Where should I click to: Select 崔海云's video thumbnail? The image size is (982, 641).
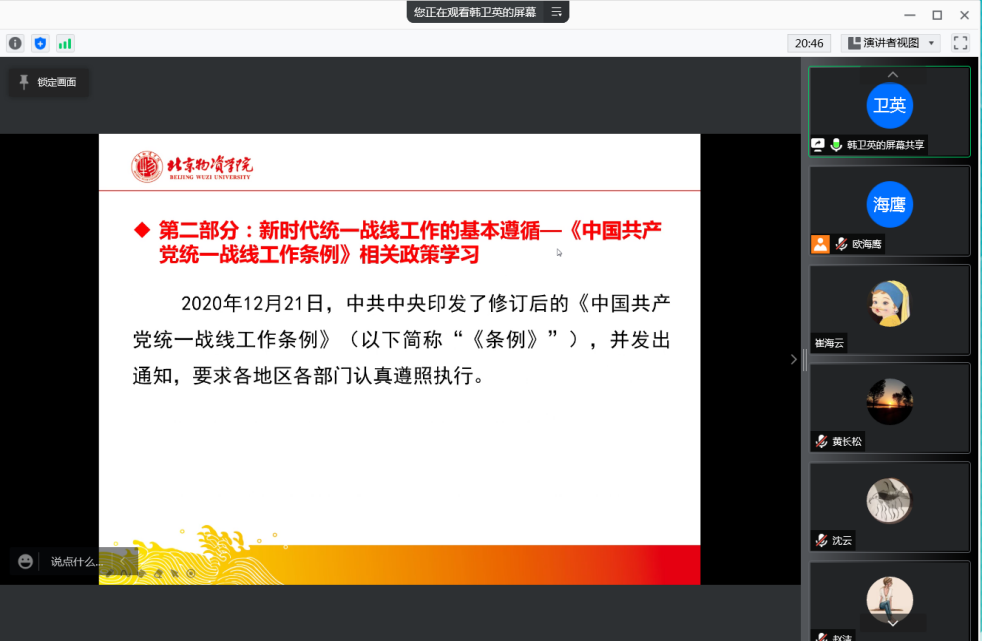click(889, 309)
